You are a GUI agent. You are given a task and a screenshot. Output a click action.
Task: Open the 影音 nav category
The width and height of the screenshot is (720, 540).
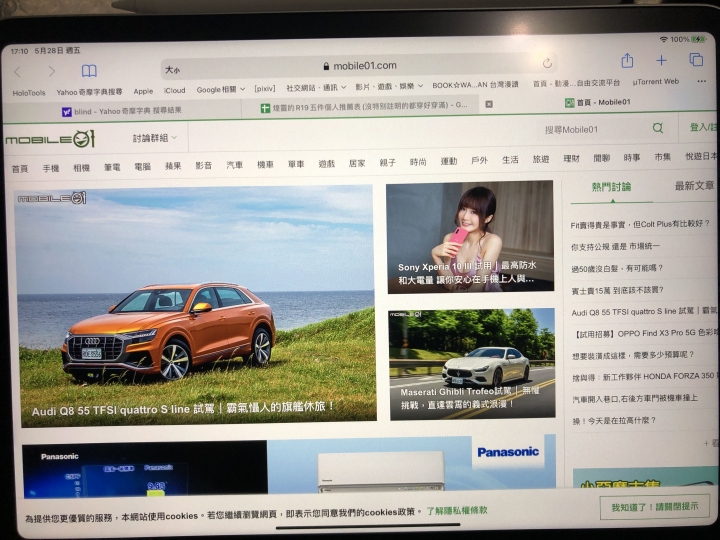tap(203, 165)
